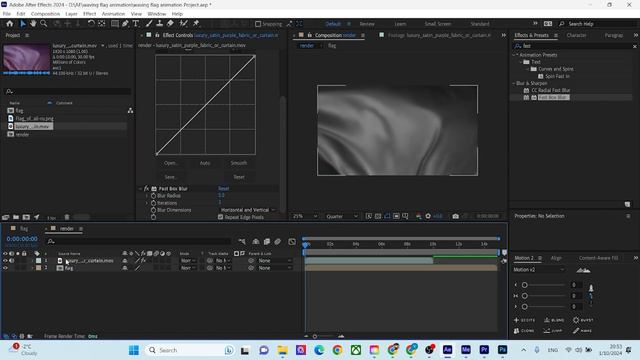Select the Clone Stamp tool
The image size is (640, 360).
click(x=160, y=24)
